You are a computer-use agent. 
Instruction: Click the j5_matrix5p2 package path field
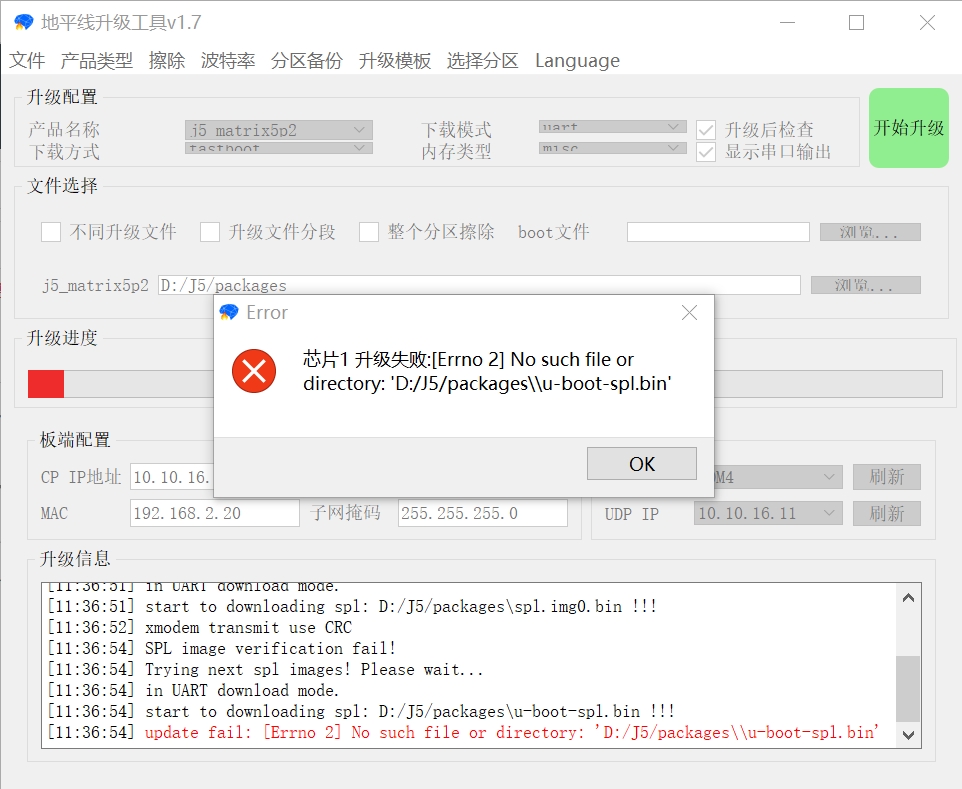479,285
